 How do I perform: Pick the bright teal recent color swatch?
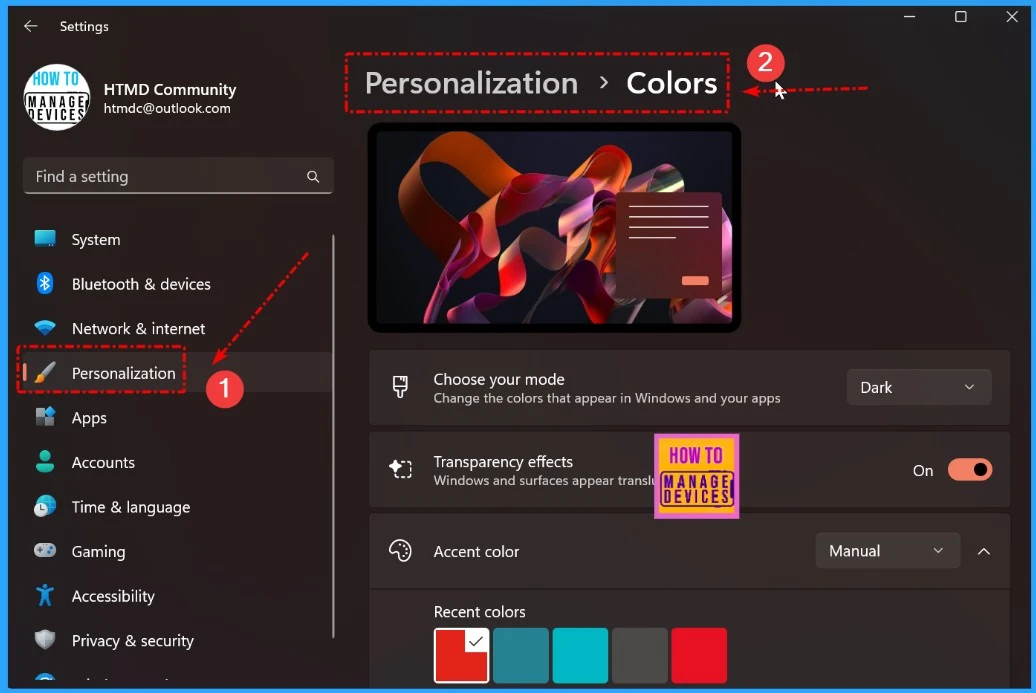580,655
